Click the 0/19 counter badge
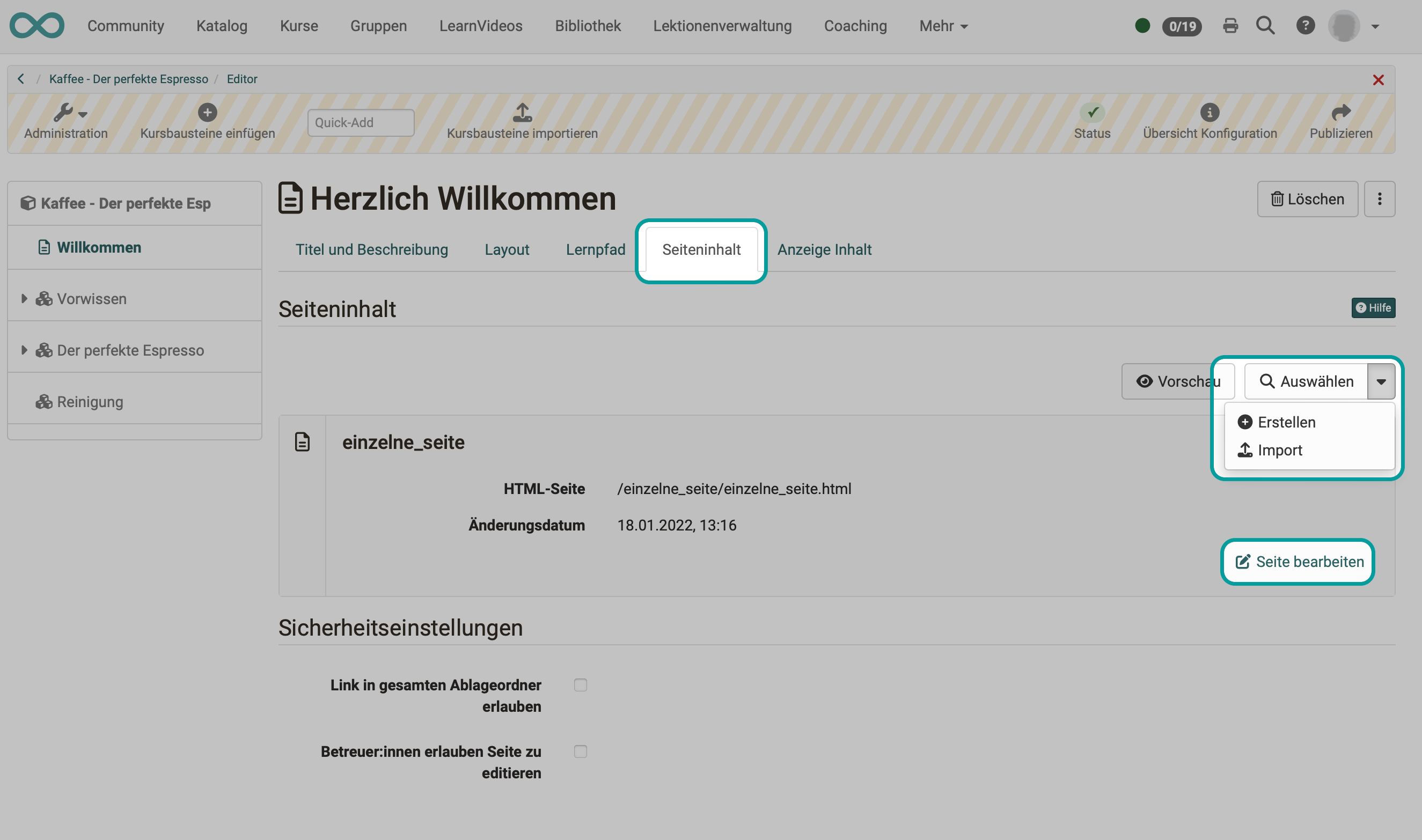 (x=1182, y=25)
